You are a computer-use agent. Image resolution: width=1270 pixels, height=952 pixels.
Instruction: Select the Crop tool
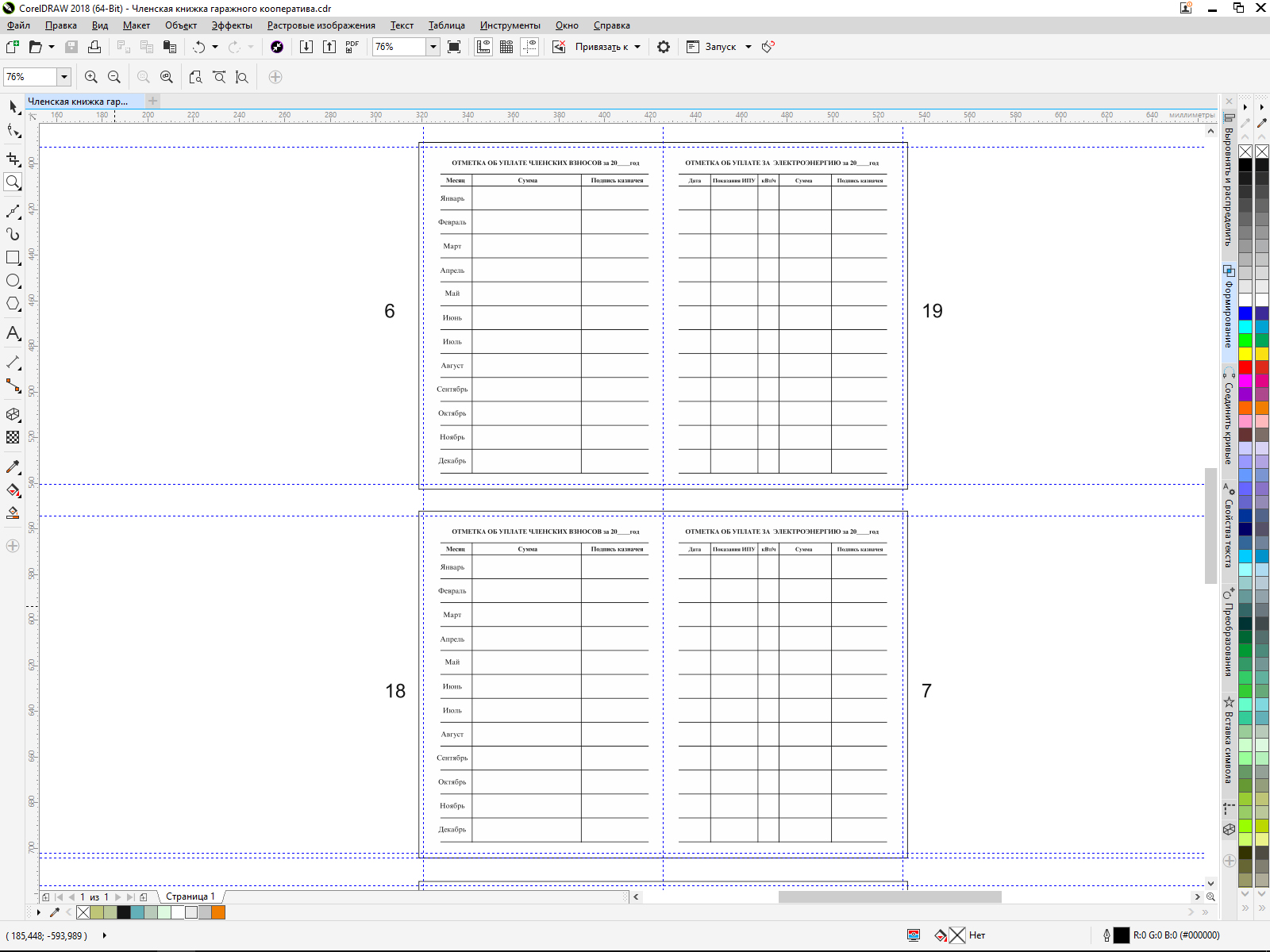click(x=13, y=159)
